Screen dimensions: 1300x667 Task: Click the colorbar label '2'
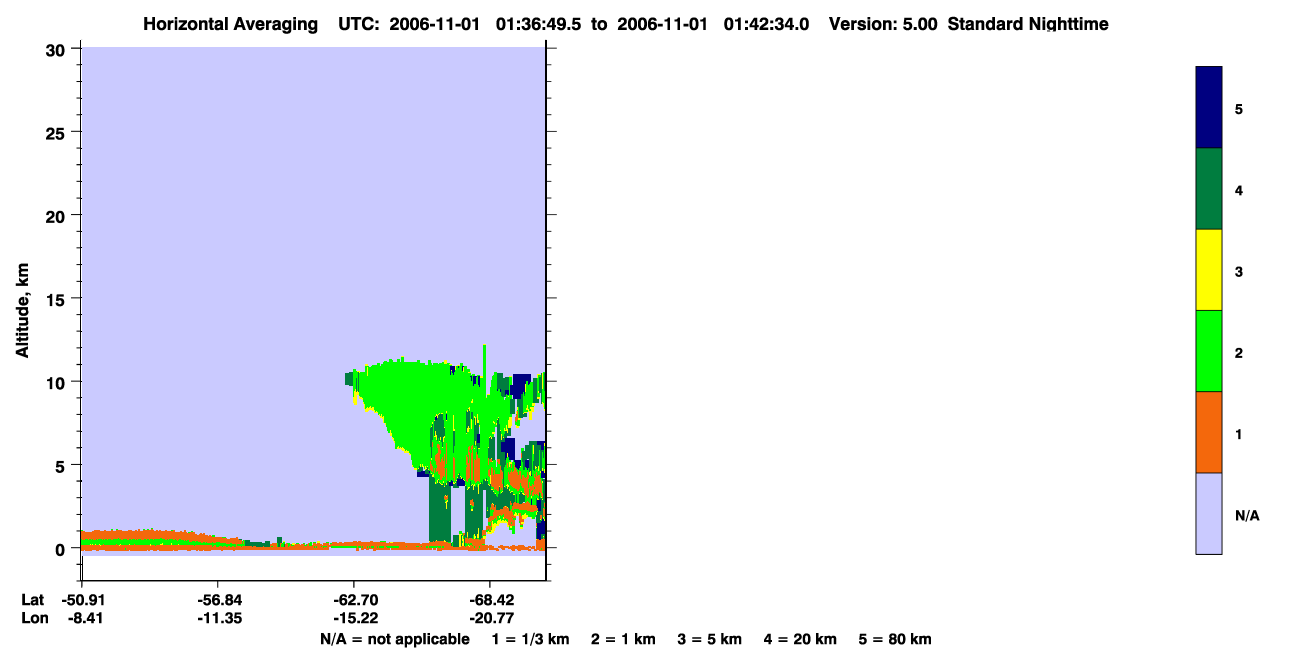(1239, 352)
